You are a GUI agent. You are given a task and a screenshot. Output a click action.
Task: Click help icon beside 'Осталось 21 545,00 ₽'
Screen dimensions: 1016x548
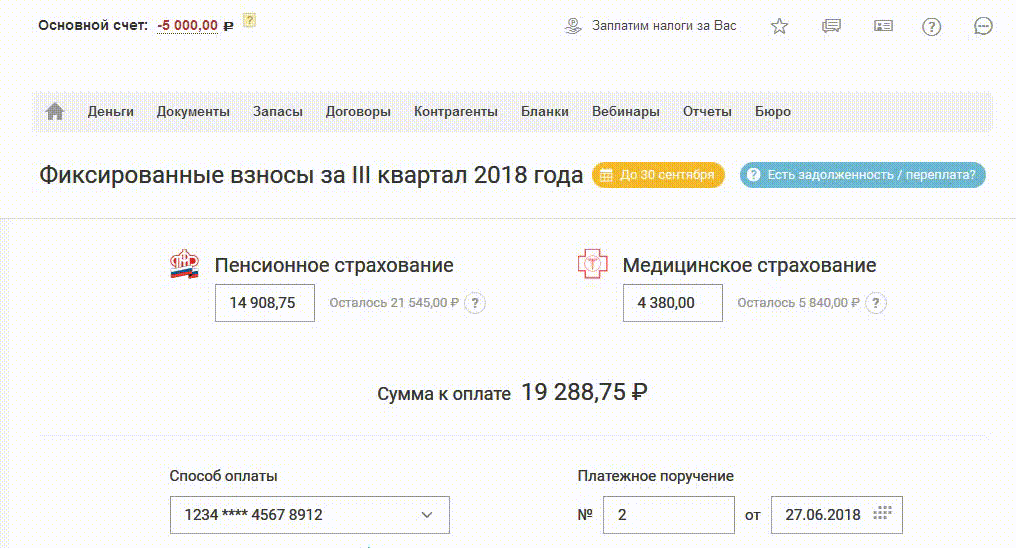[x=476, y=303]
